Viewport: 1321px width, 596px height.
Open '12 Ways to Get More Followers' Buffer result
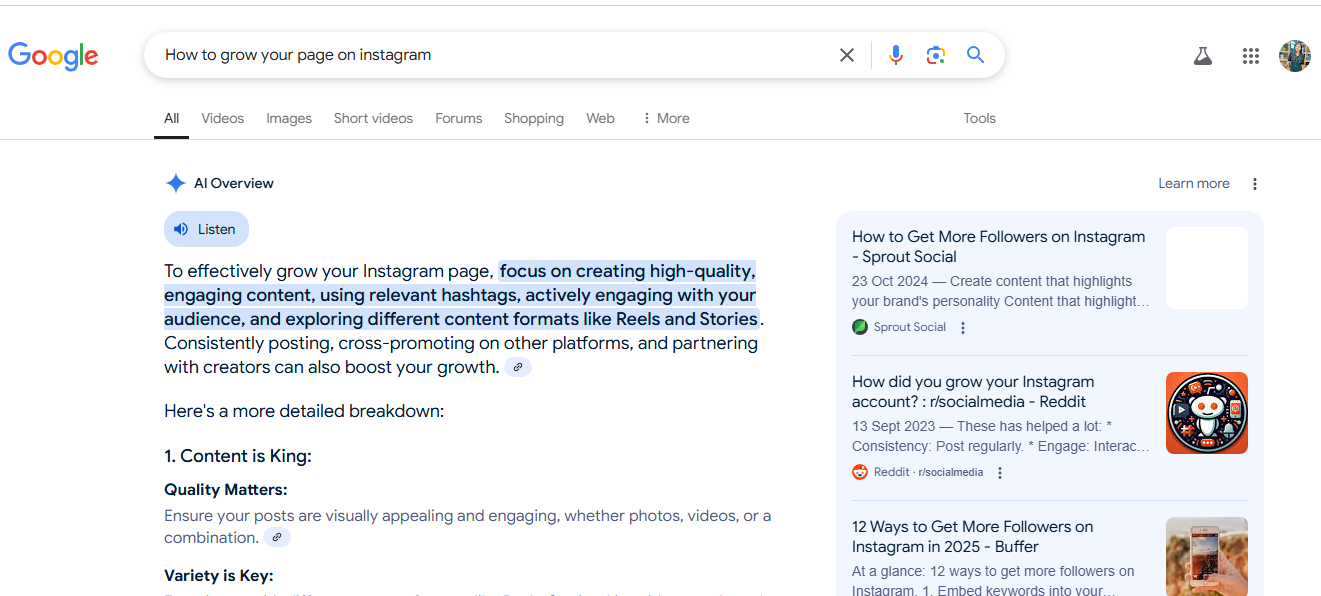[972, 536]
